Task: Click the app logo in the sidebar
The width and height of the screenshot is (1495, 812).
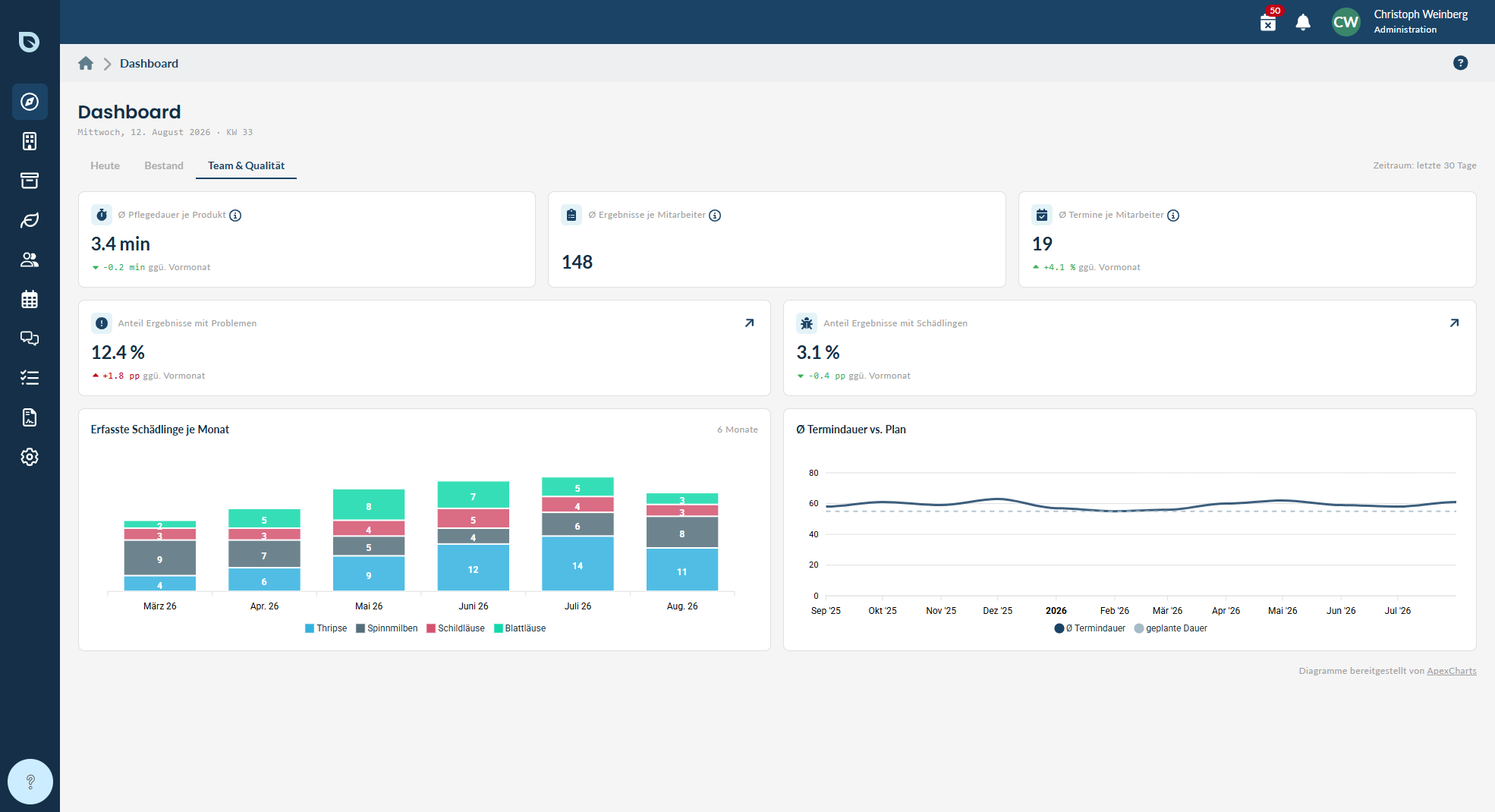Action: click(29, 42)
